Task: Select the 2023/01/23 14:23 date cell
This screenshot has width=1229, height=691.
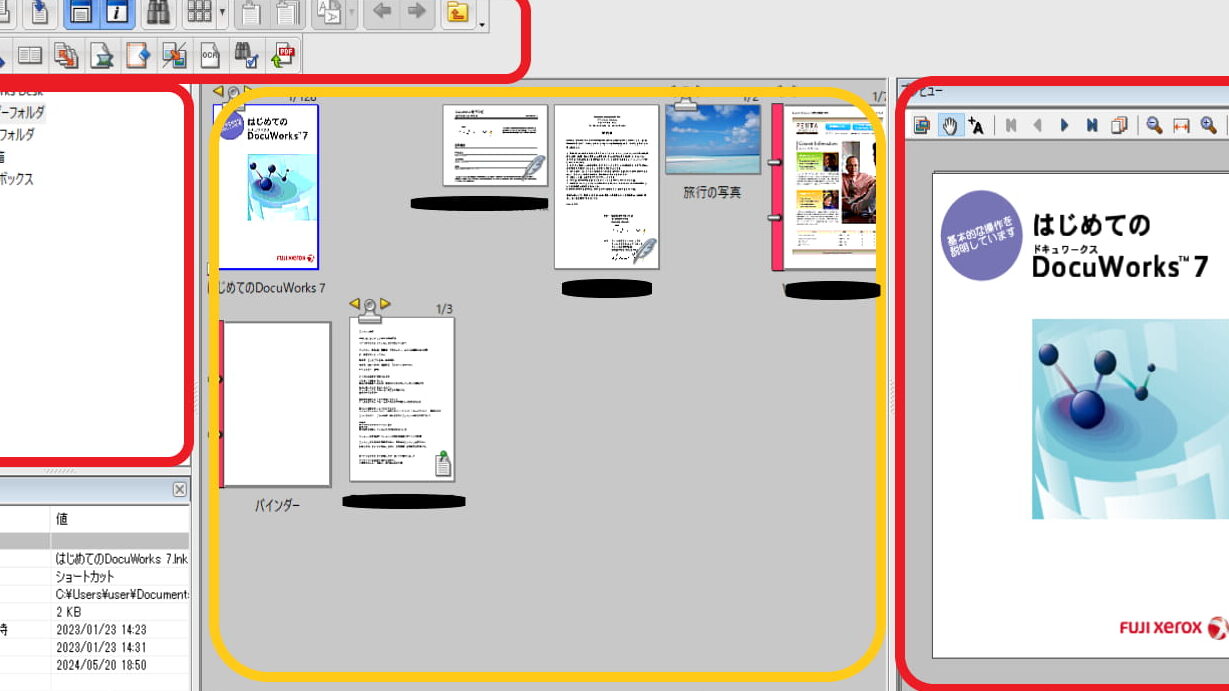Action: click(x=120, y=629)
